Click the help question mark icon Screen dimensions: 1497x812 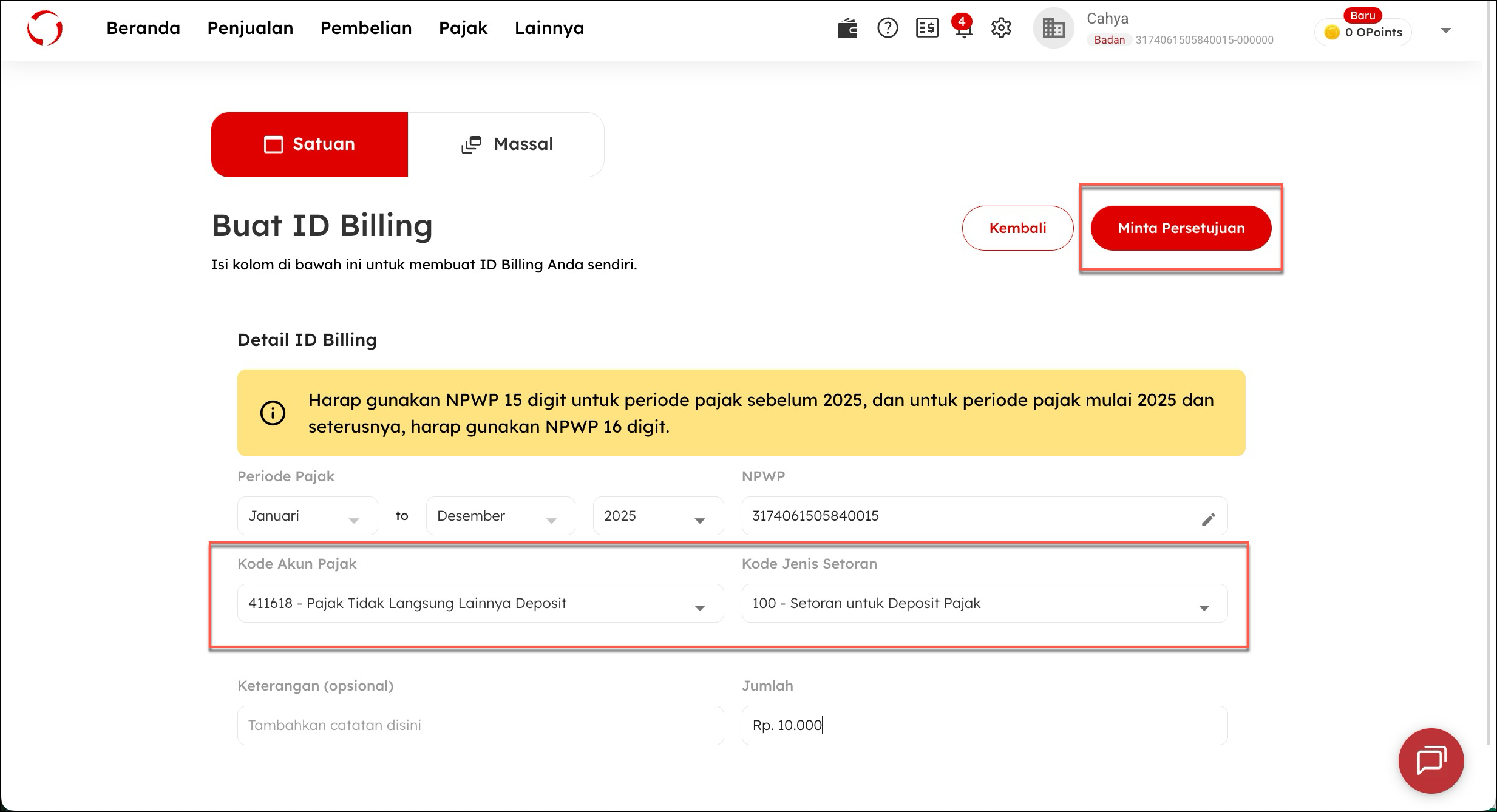tap(887, 29)
